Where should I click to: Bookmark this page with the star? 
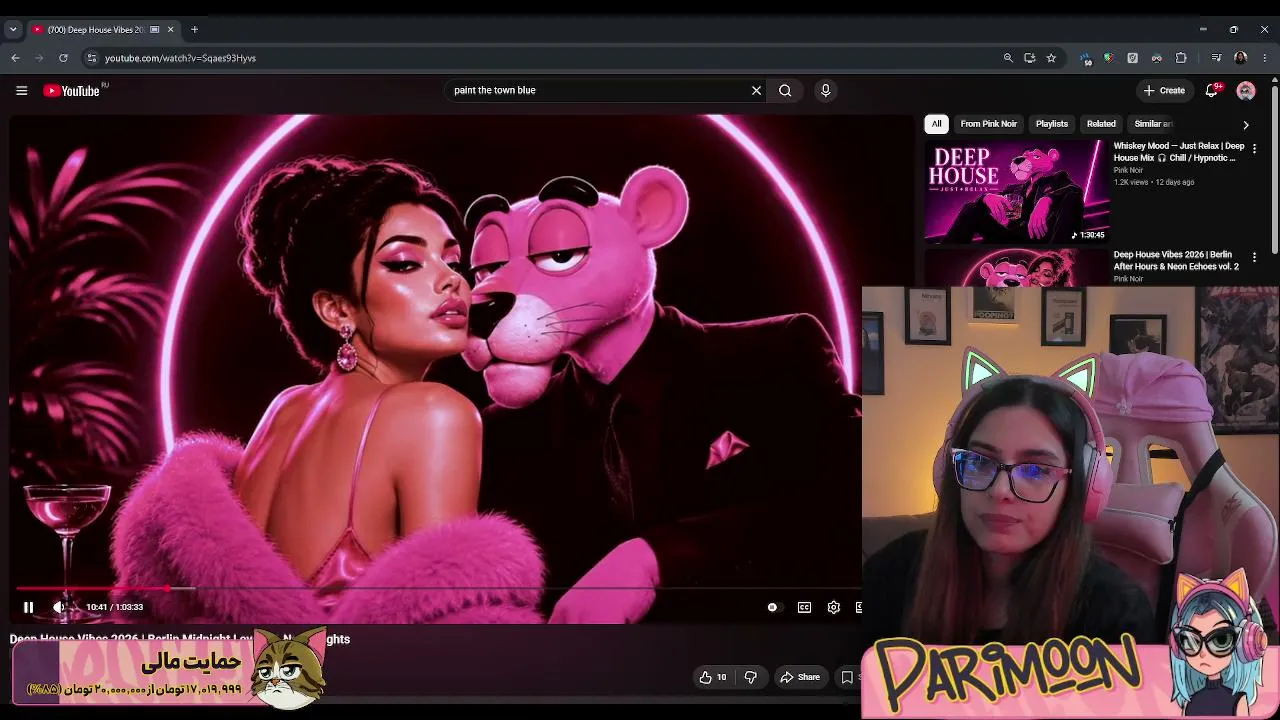point(1051,58)
